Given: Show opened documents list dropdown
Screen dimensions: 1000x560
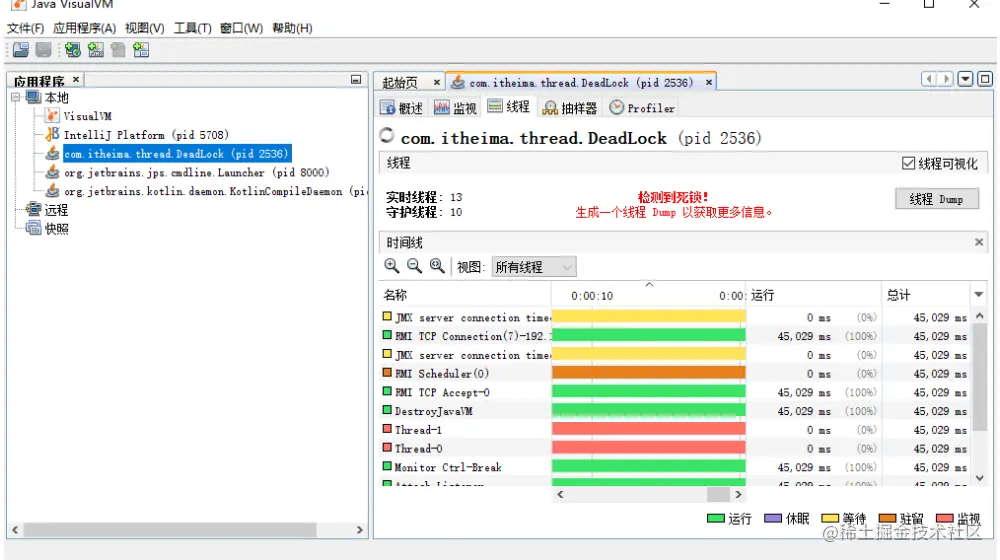Looking at the screenshot, I should (966, 79).
